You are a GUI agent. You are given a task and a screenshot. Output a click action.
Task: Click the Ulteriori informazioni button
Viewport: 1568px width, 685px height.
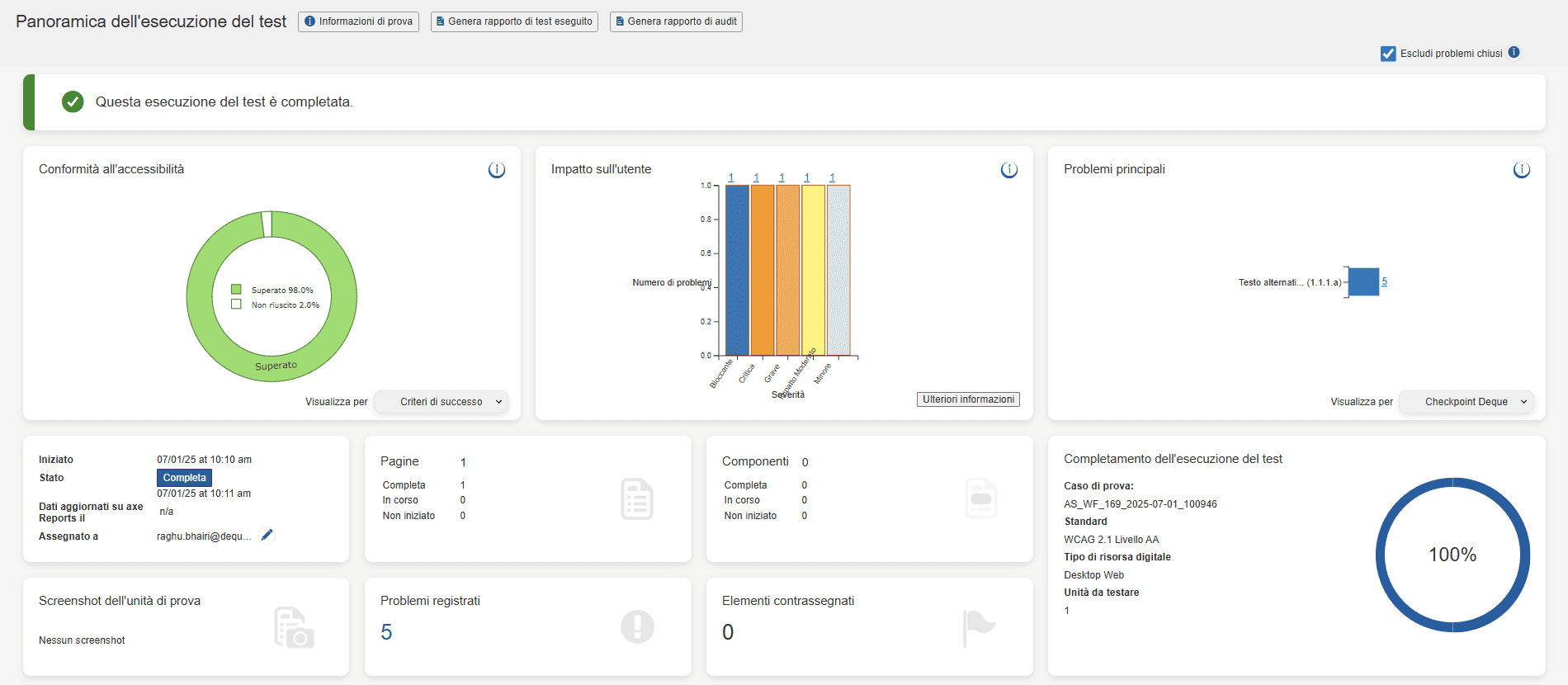pos(968,399)
